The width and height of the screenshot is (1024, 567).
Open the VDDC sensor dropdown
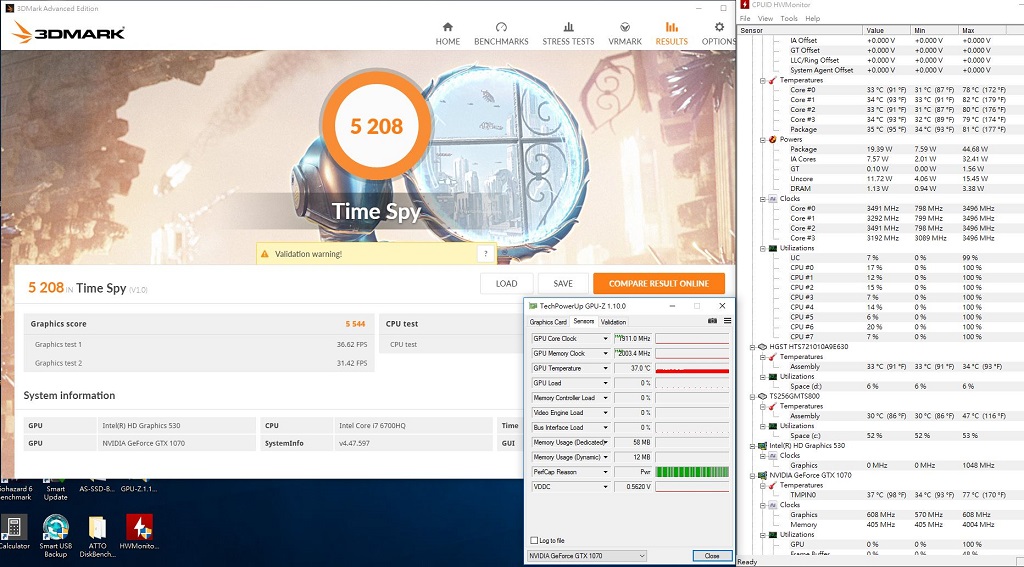point(605,487)
